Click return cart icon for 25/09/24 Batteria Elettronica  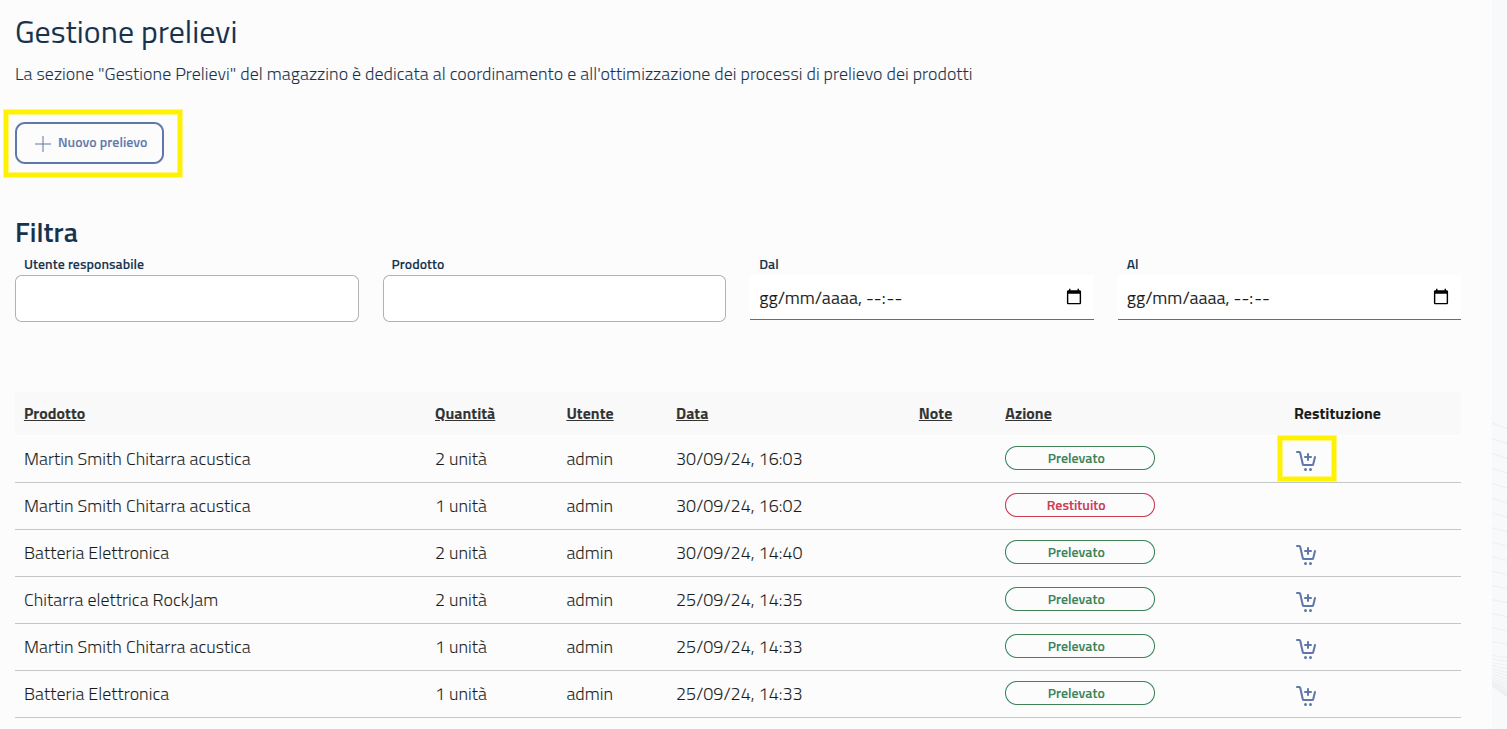pos(1306,695)
